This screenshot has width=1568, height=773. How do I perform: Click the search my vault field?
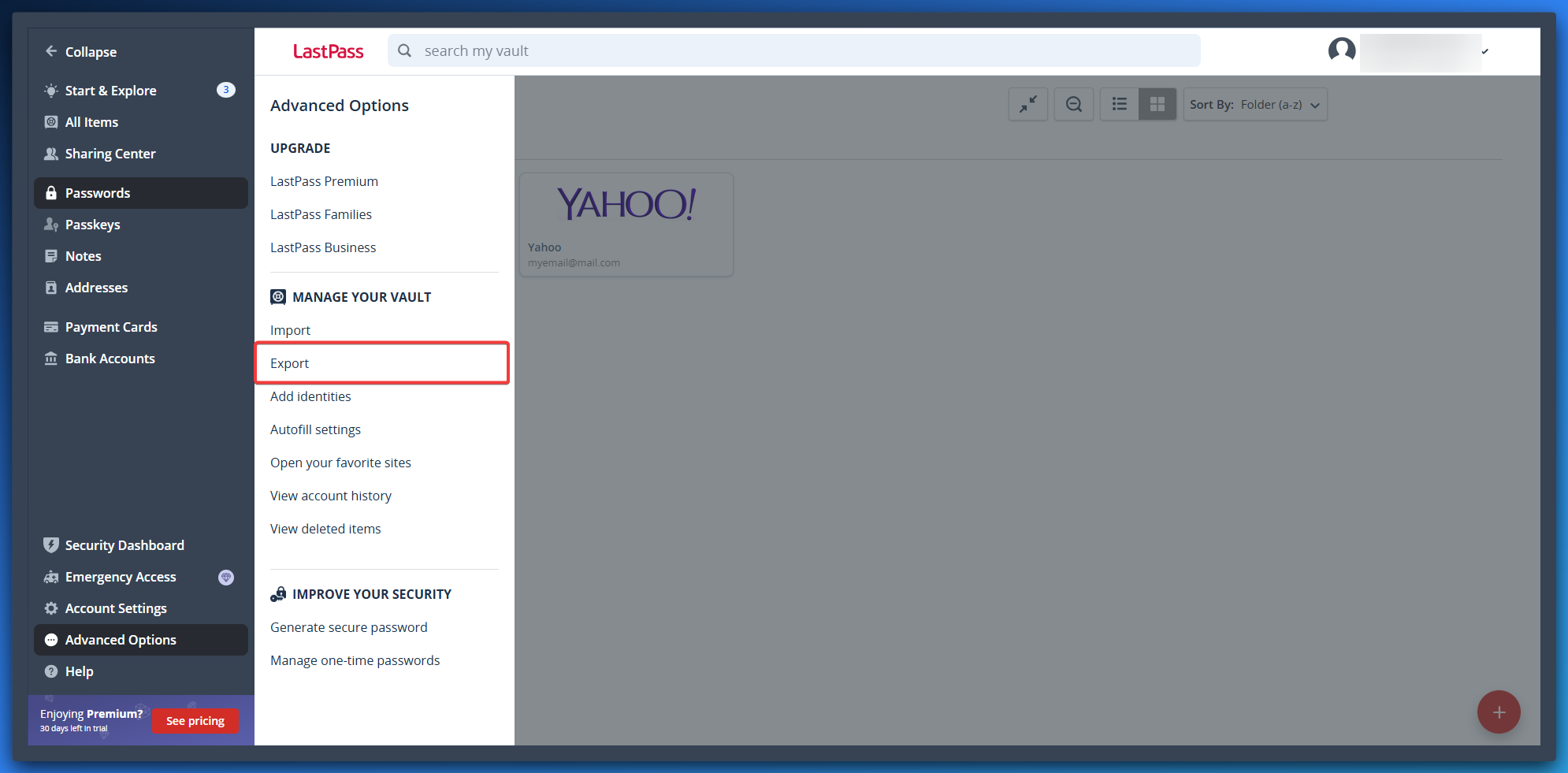pyautogui.click(x=794, y=51)
